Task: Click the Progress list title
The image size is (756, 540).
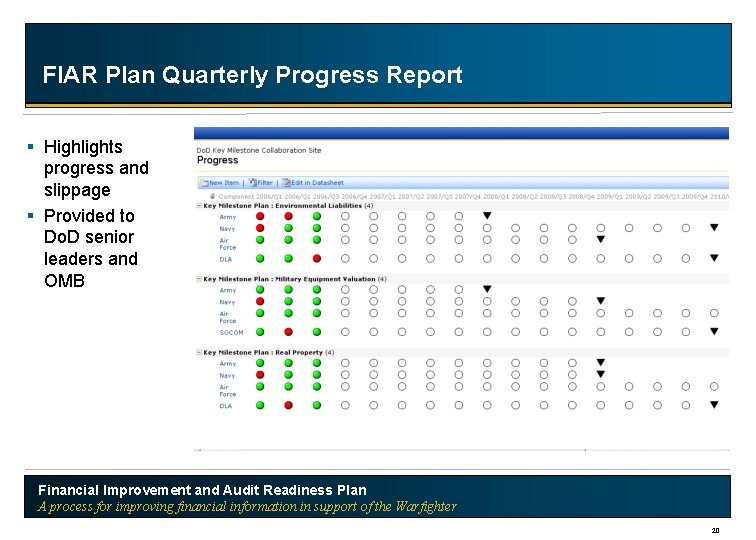Action: pyautogui.click(x=217, y=160)
